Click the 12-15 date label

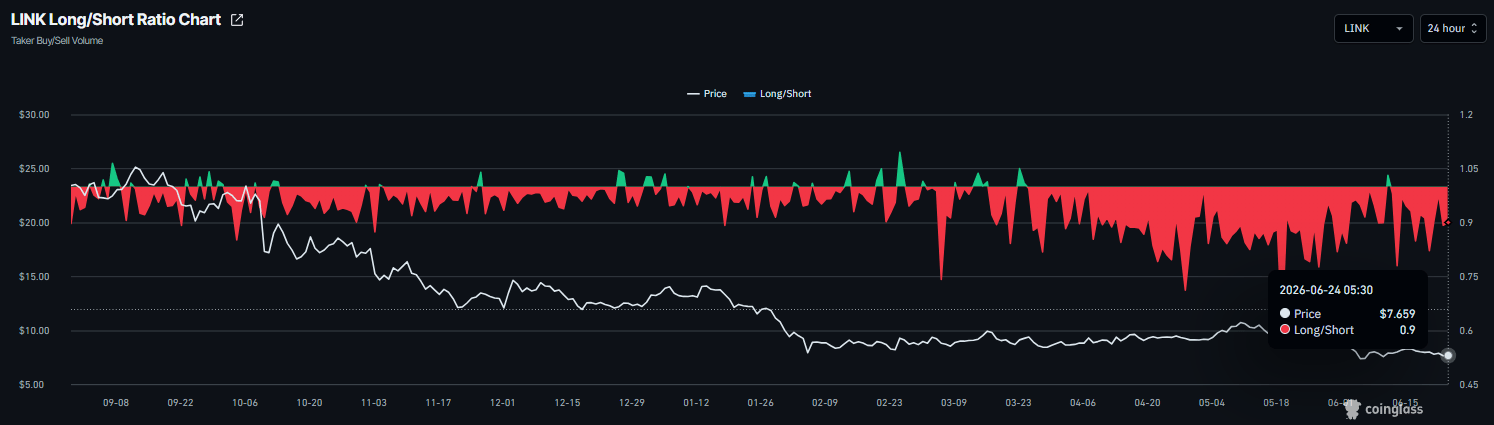[x=568, y=403]
